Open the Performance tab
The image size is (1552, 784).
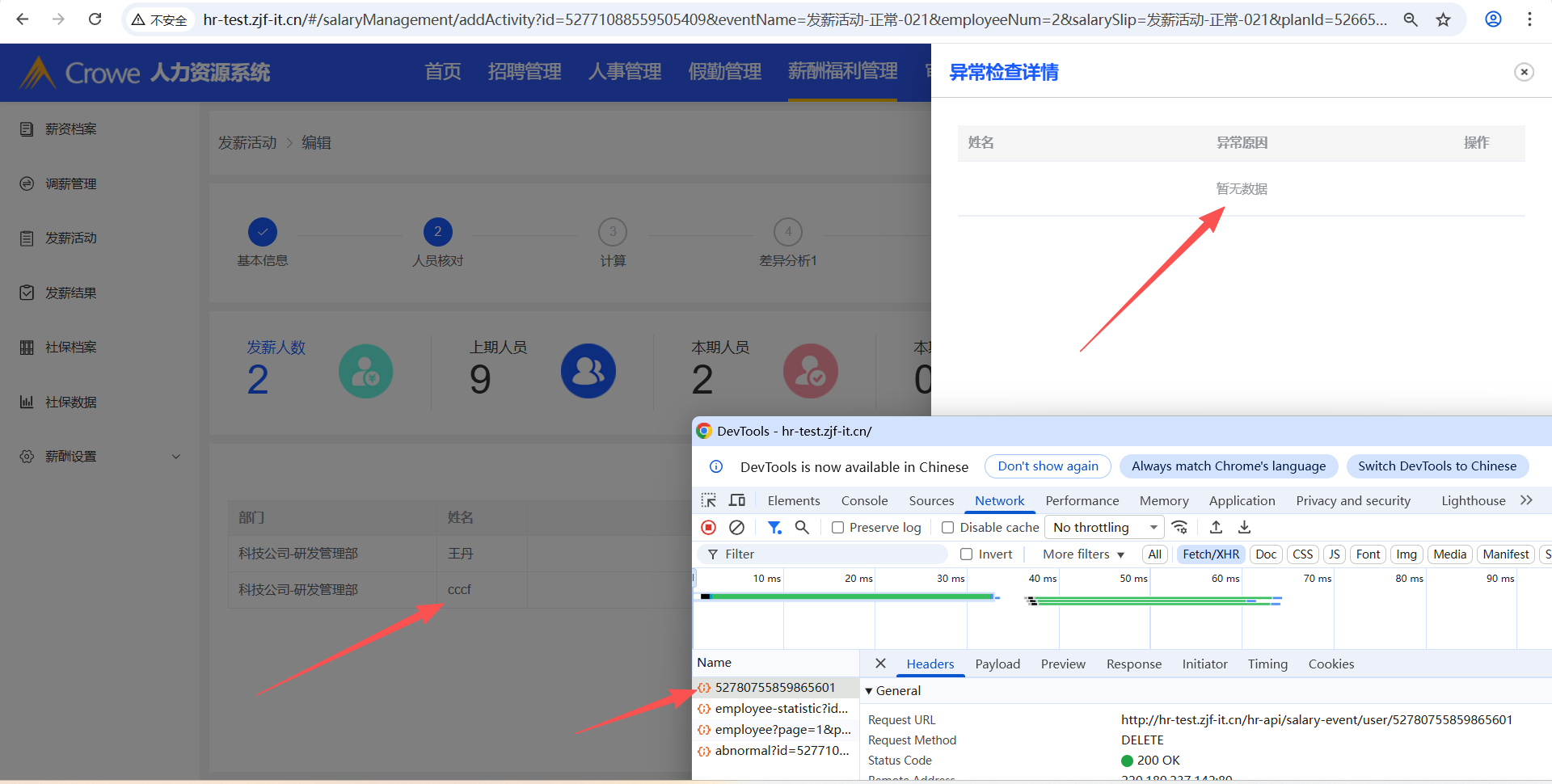point(1082,500)
